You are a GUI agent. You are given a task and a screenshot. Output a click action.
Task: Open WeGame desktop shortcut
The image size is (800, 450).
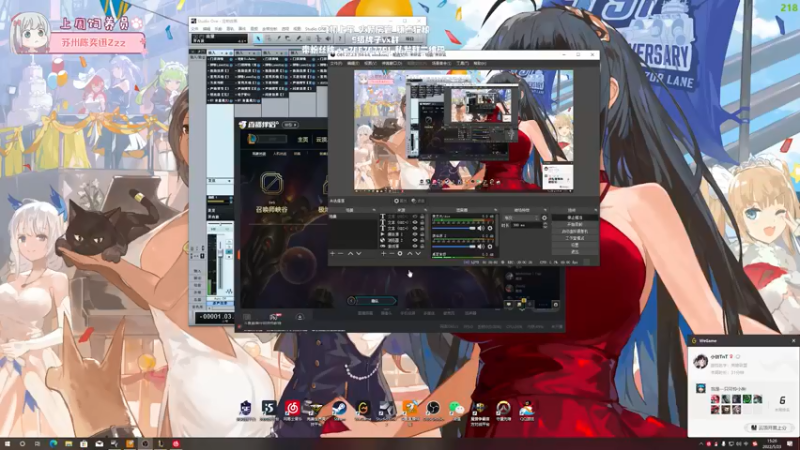click(363, 408)
